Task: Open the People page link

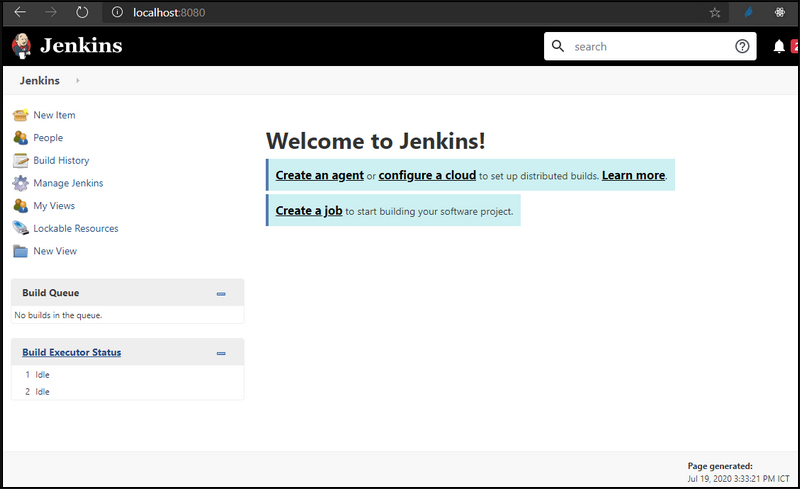Action: click(x=48, y=138)
